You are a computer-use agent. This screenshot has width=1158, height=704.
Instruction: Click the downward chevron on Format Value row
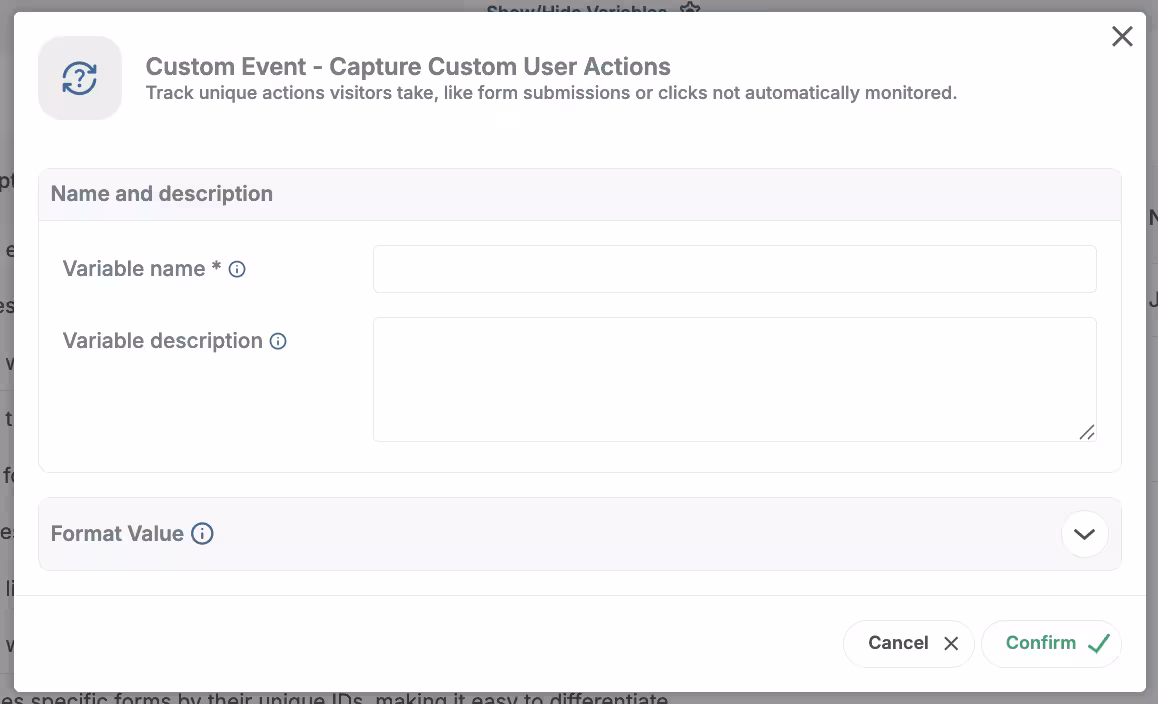pyautogui.click(x=1084, y=534)
